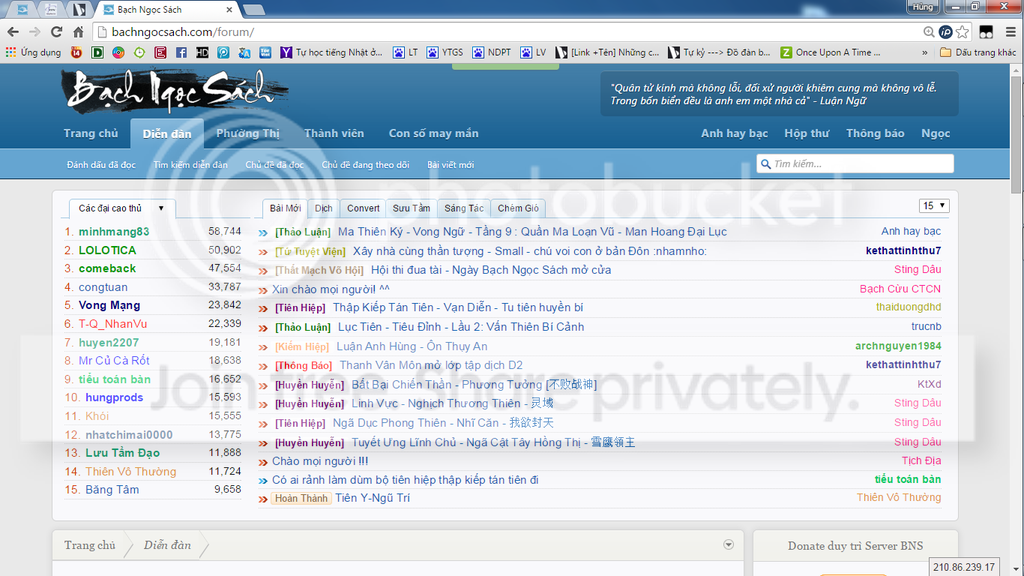Collapse the breadcrumb panel with arrow button
Screen dimensions: 1024x576
(x=728, y=545)
